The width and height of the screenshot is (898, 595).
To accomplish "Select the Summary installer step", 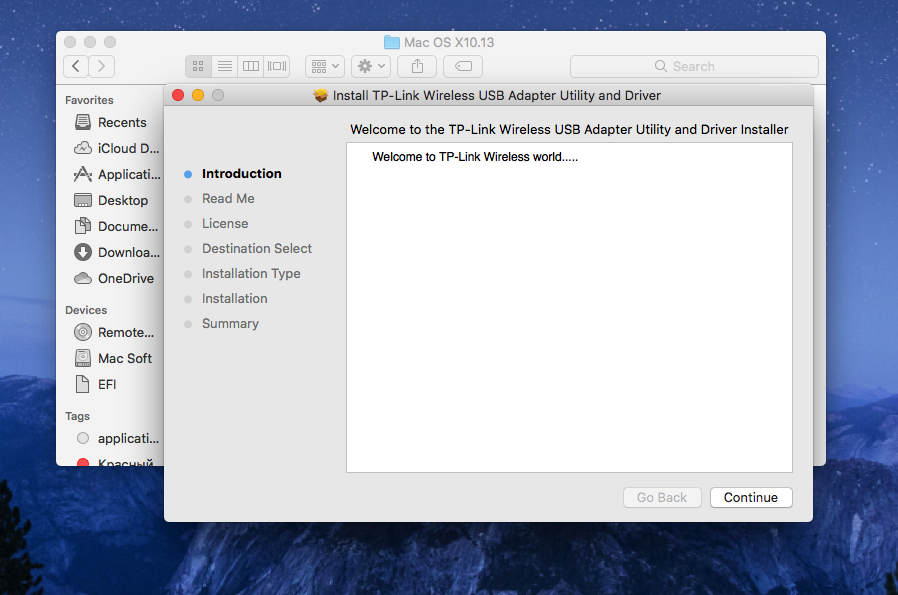I will (x=230, y=324).
